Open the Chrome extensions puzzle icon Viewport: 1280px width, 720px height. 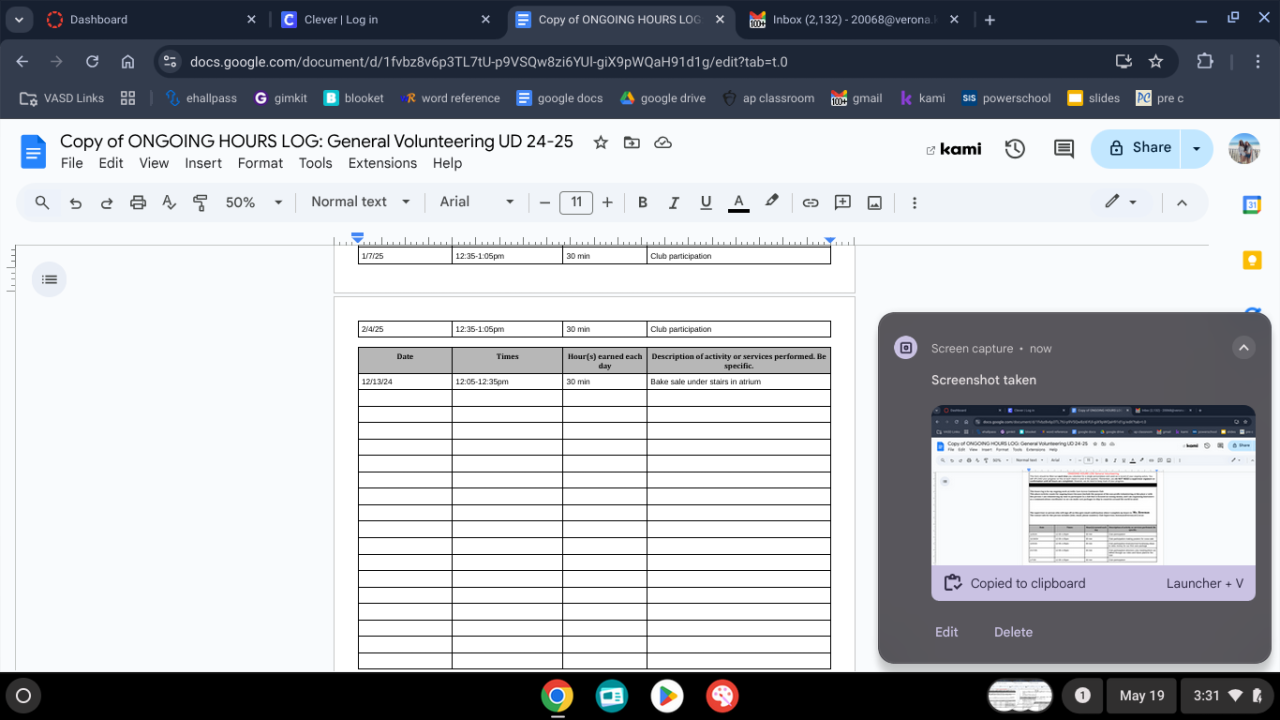1205,62
